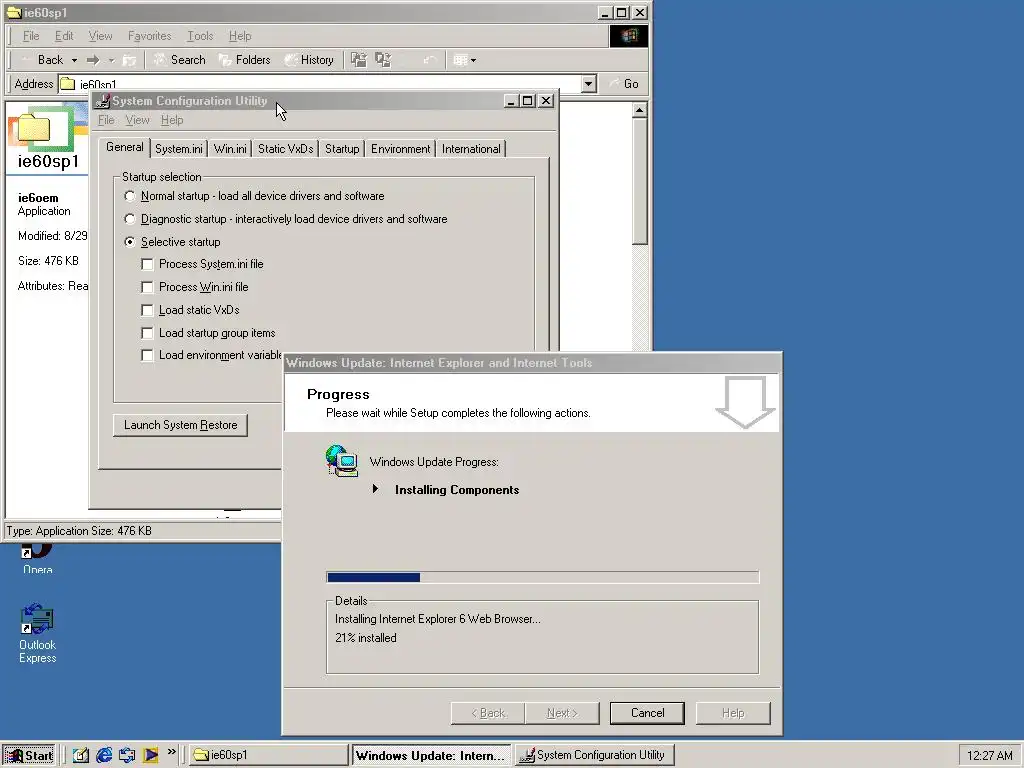The height and width of the screenshot is (768, 1024).
Task: Click the Go button next to the Address bar
Action: pyautogui.click(x=624, y=84)
